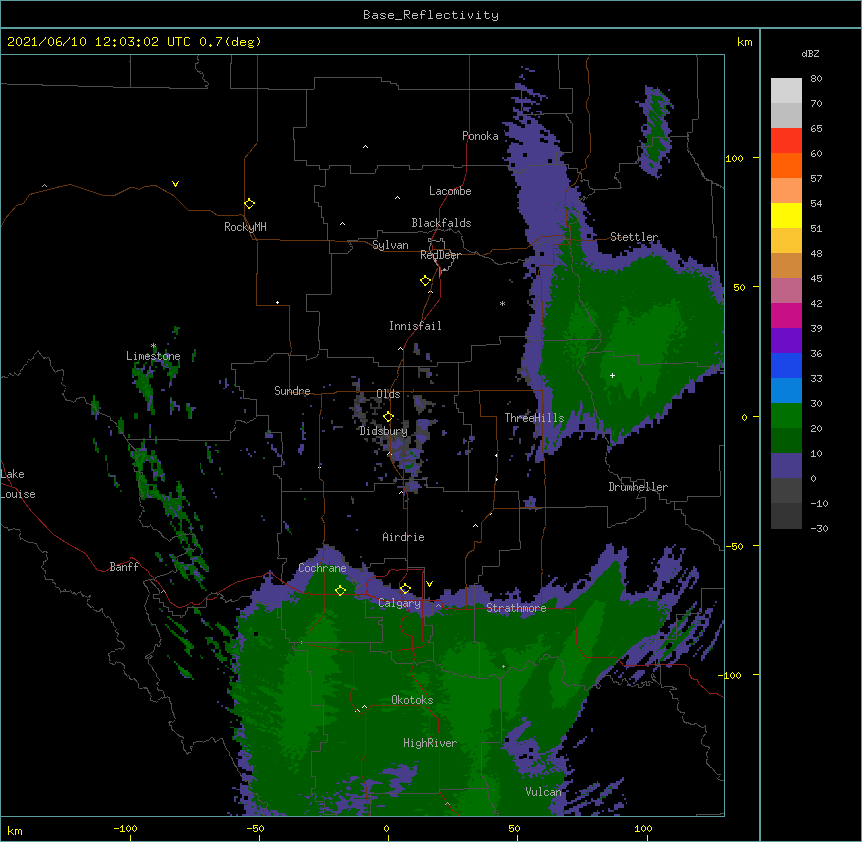Click the yellow marker south of RedDeer
This screenshot has height=842, width=862.
425,281
